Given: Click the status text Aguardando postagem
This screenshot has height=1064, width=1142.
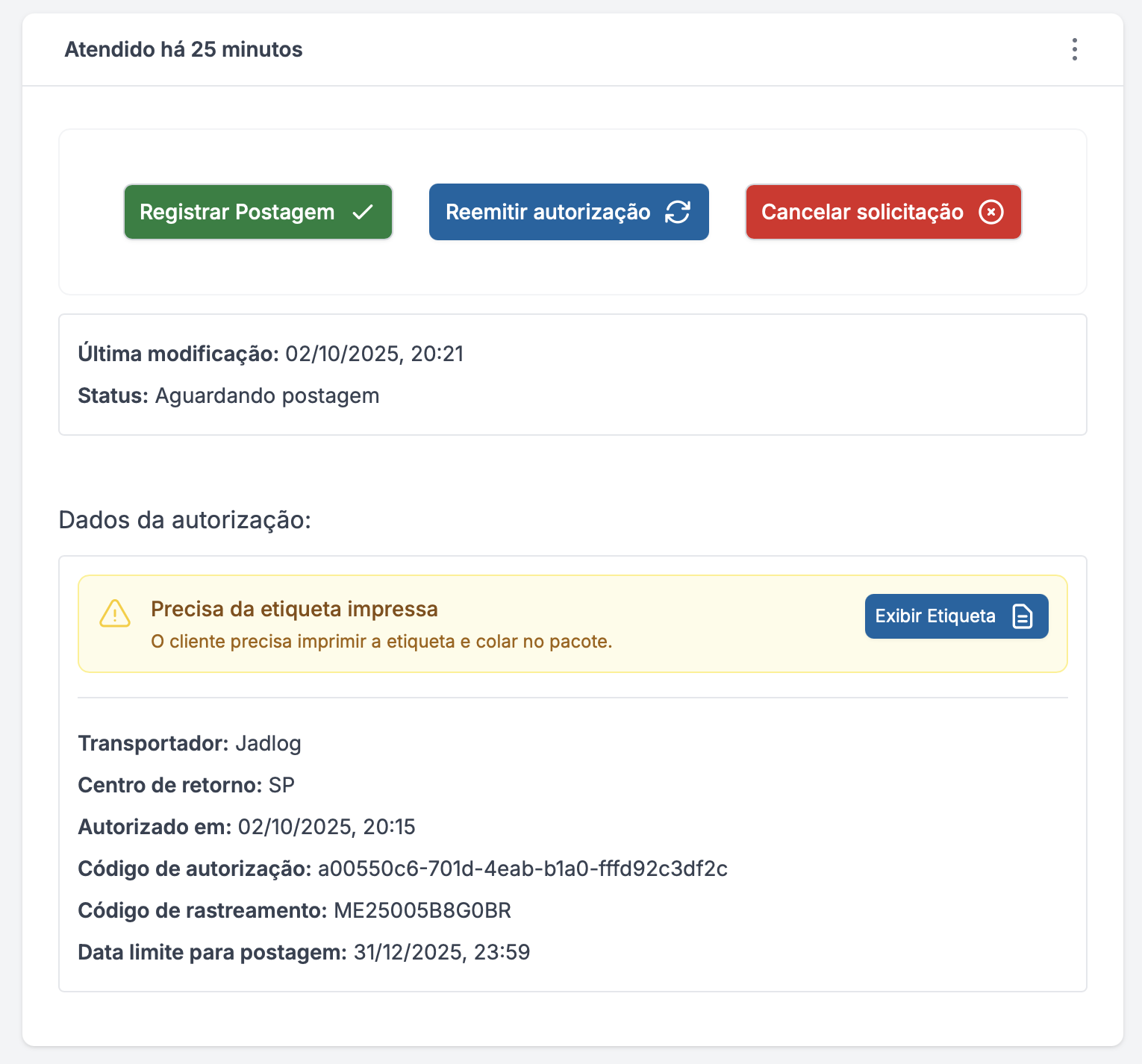Looking at the screenshot, I should click(267, 395).
